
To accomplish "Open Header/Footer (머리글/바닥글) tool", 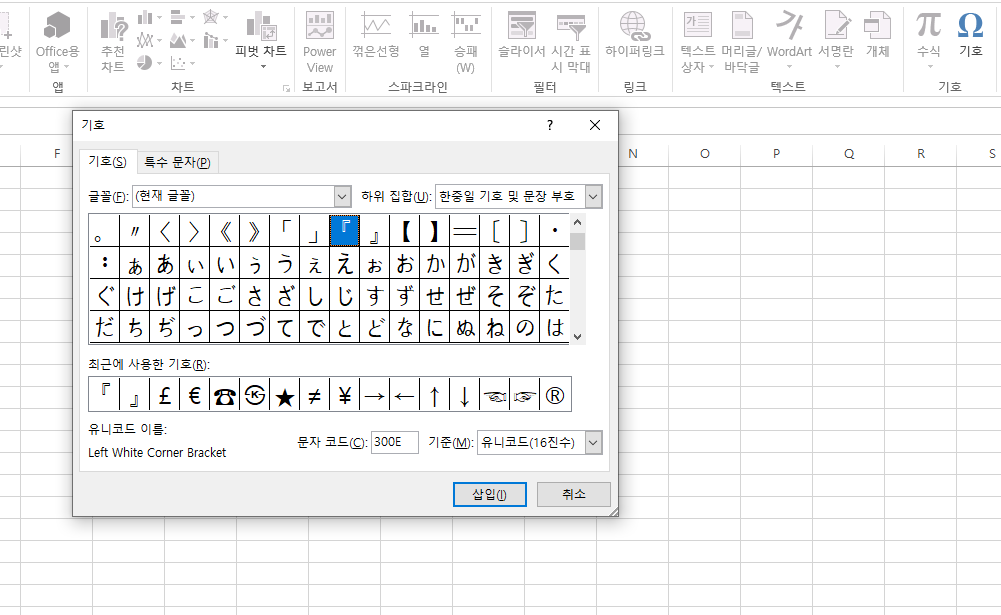I will pyautogui.click(x=741, y=42).
